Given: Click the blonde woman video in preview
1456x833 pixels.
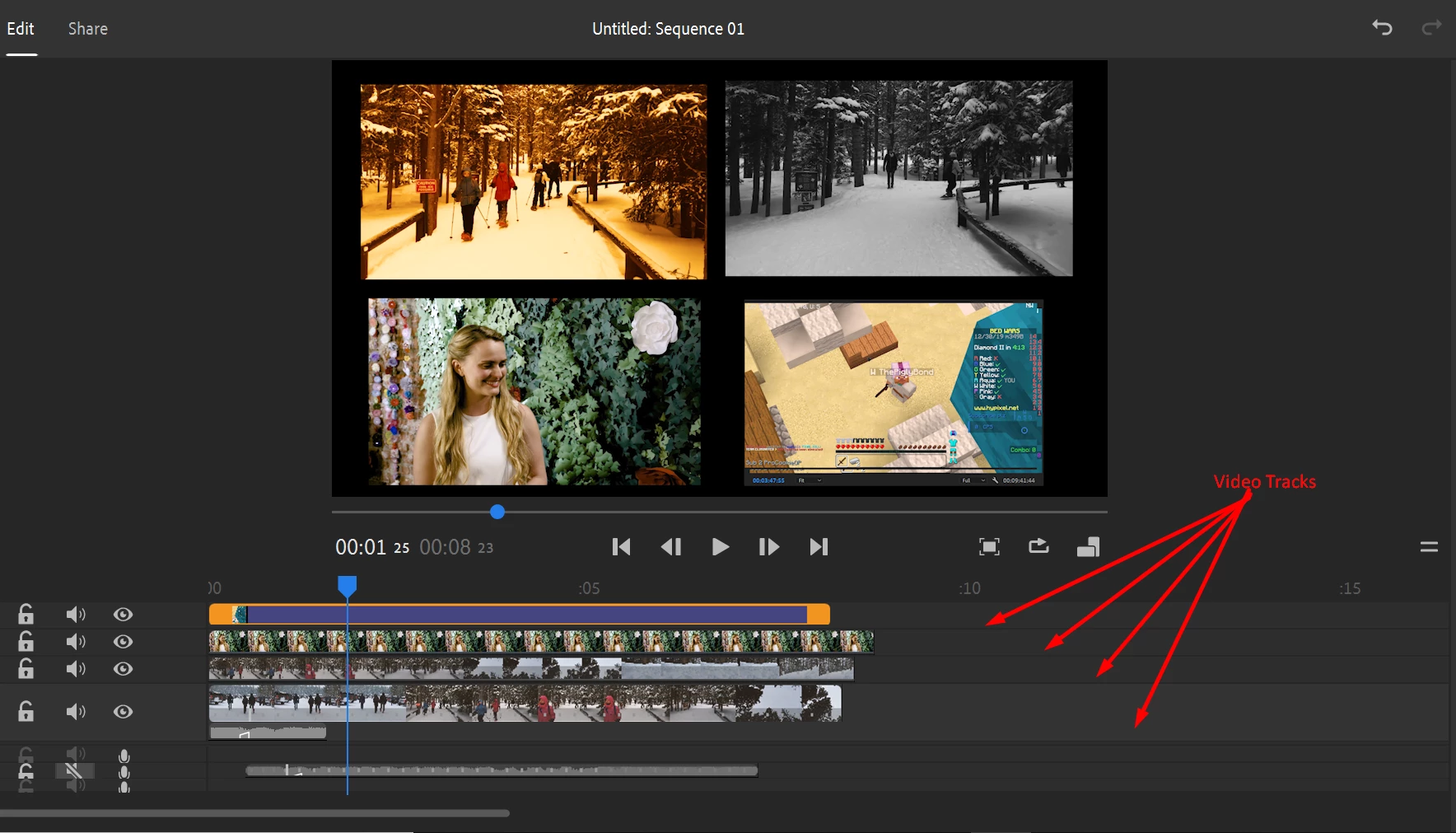Looking at the screenshot, I should pyautogui.click(x=534, y=391).
